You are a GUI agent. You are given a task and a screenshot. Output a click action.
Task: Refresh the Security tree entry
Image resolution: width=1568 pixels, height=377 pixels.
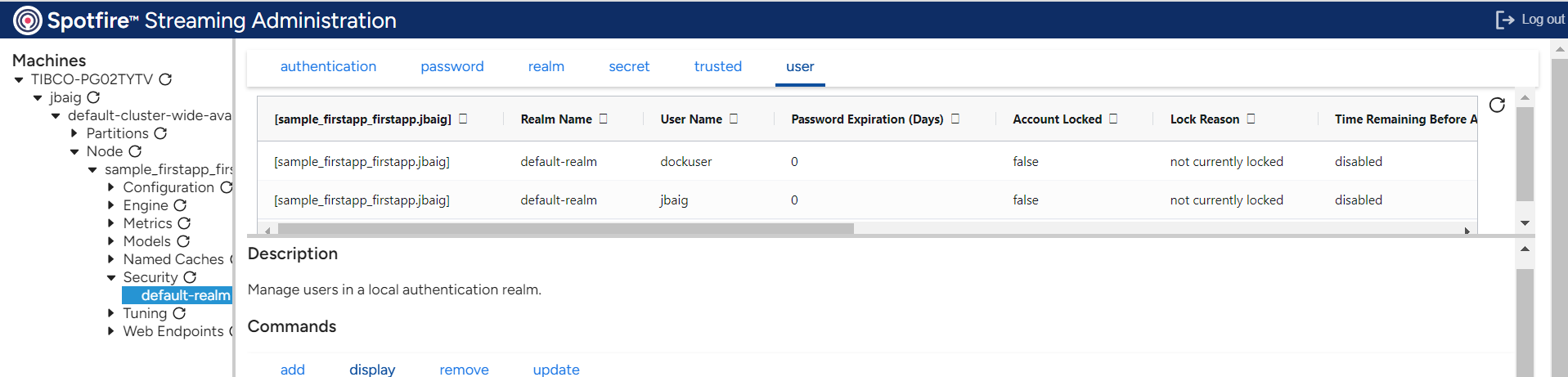(x=190, y=277)
